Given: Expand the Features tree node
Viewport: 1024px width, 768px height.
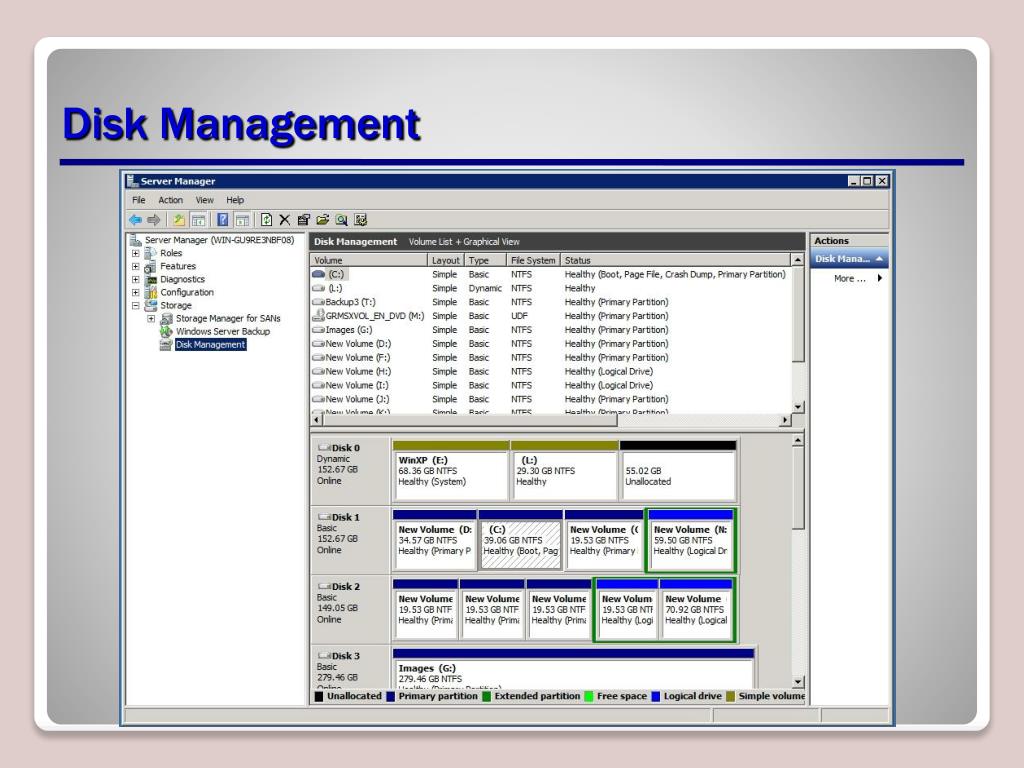Looking at the screenshot, I should coord(135,266).
